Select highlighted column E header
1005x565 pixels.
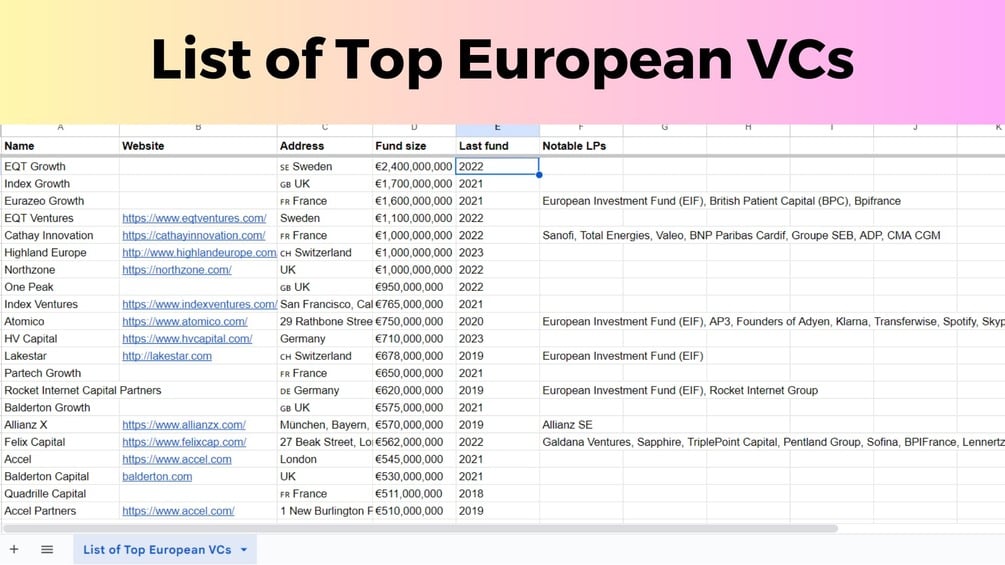(497, 128)
